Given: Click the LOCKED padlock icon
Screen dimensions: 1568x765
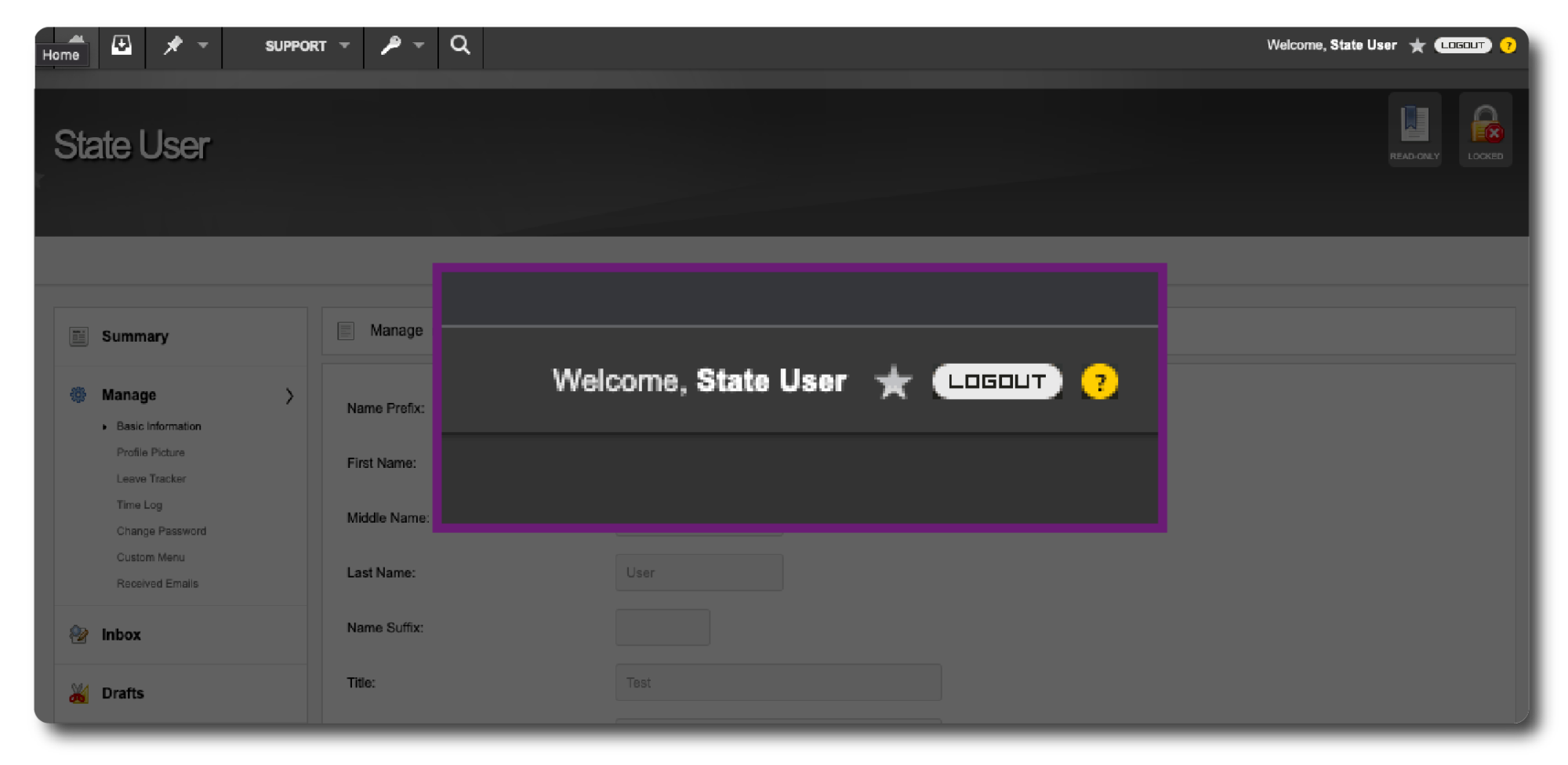Looking at the screenshot, I should pyautogui.click(x=1485, y=130).
